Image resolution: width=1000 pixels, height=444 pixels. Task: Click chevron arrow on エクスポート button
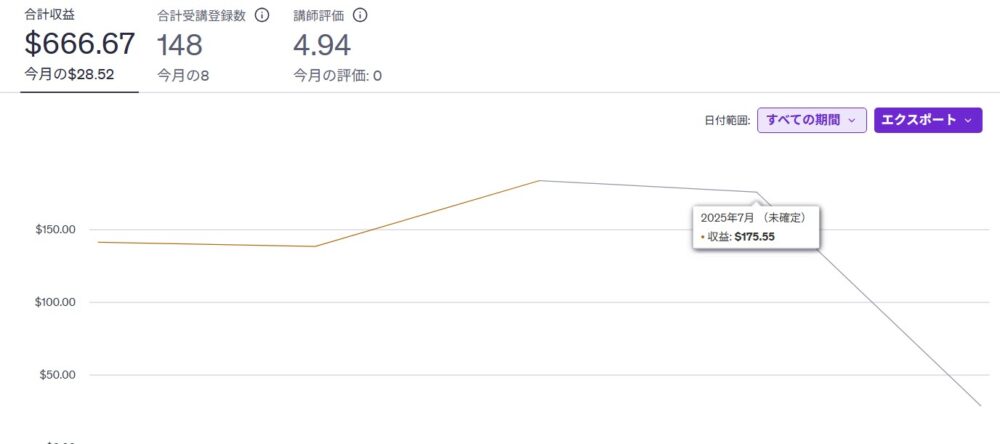968,120
